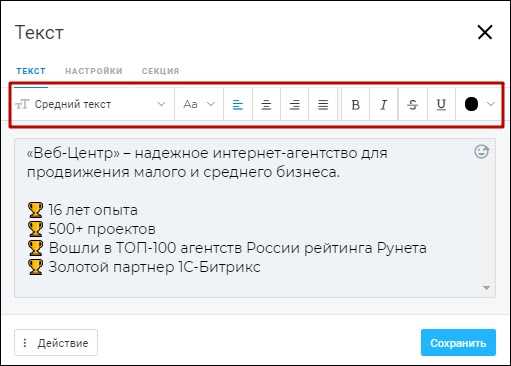Expand the text color dropdown arrow
The height and width of the screenshot is (366, 511).
coord(490,104)
